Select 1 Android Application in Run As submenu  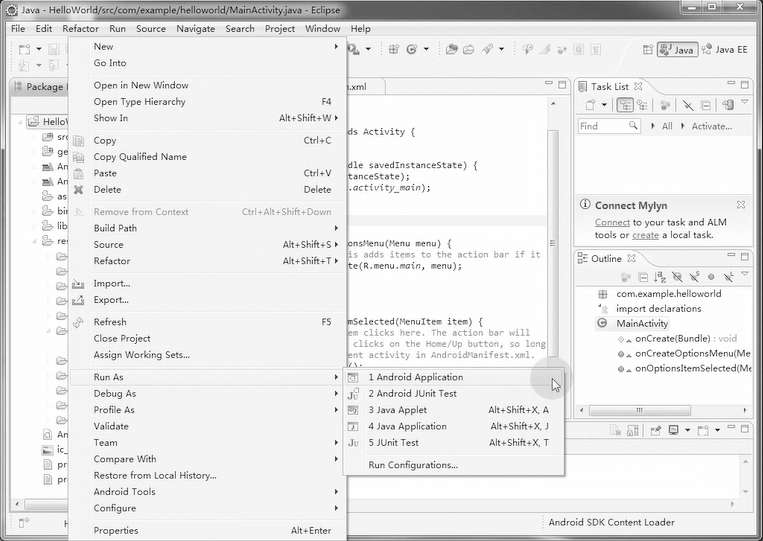(x=453, y=377)
